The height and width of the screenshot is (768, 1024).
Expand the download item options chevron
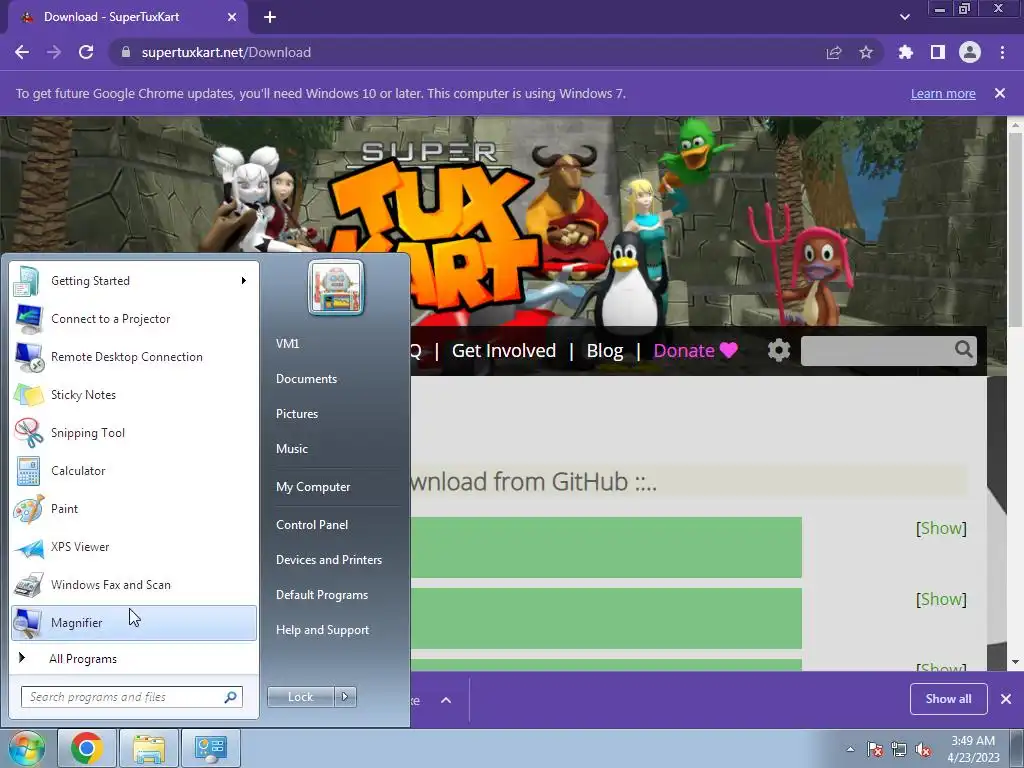[446, 700]
